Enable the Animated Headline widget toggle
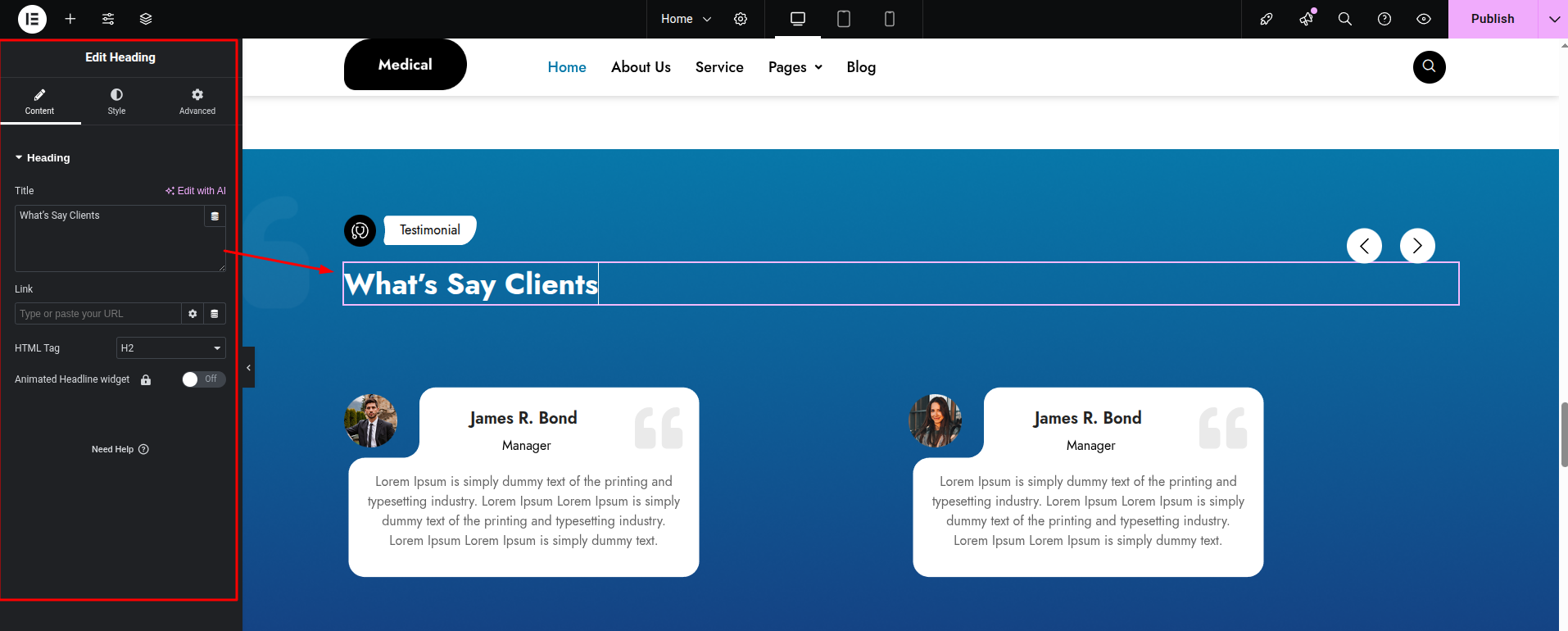Image resolution: width=1568 pixels, height=631 pixels. pyautogui.click(x=202, y=379)
